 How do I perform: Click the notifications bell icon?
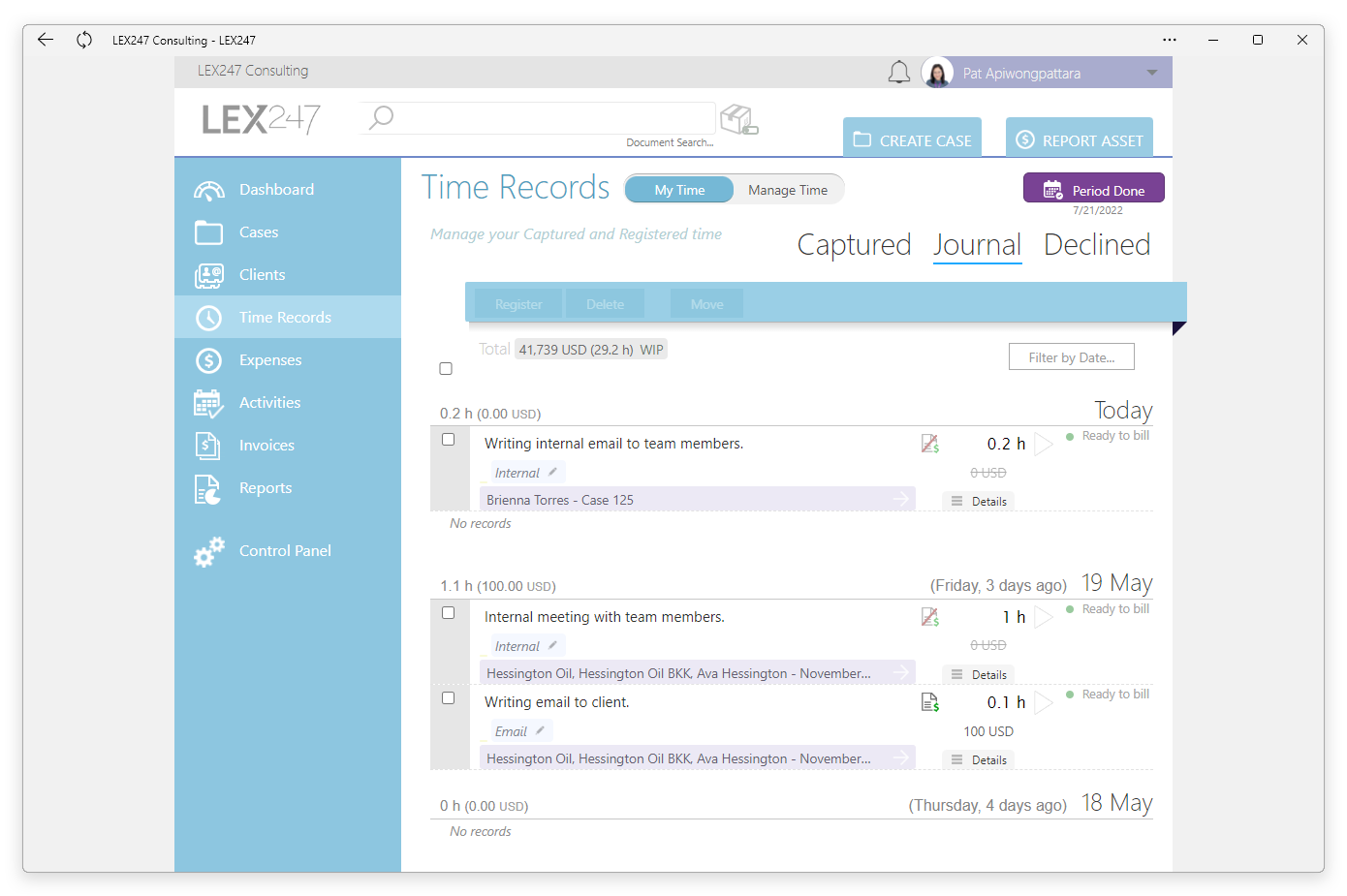point(899,73)
